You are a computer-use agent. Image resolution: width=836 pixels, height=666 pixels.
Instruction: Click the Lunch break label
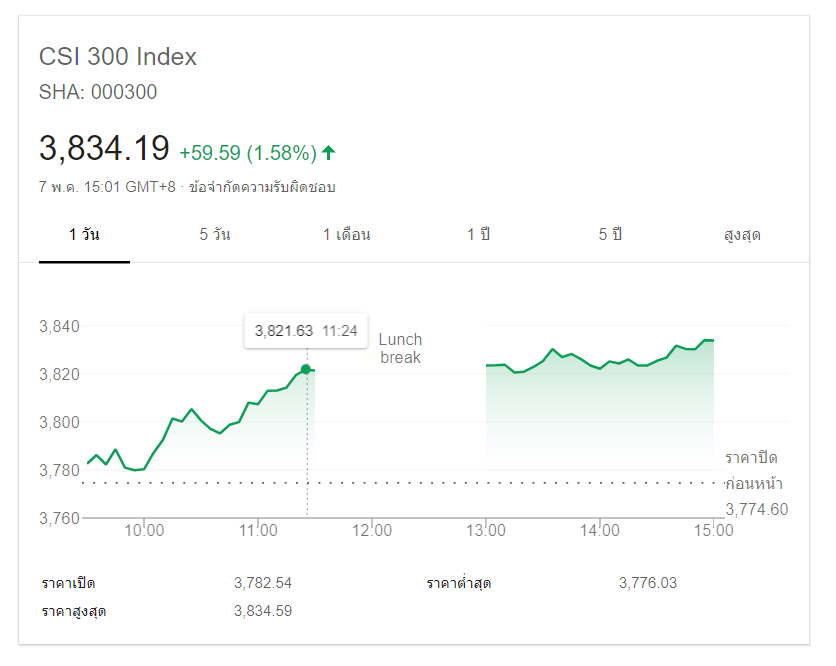pyautogui.click(x=400, y=349)
